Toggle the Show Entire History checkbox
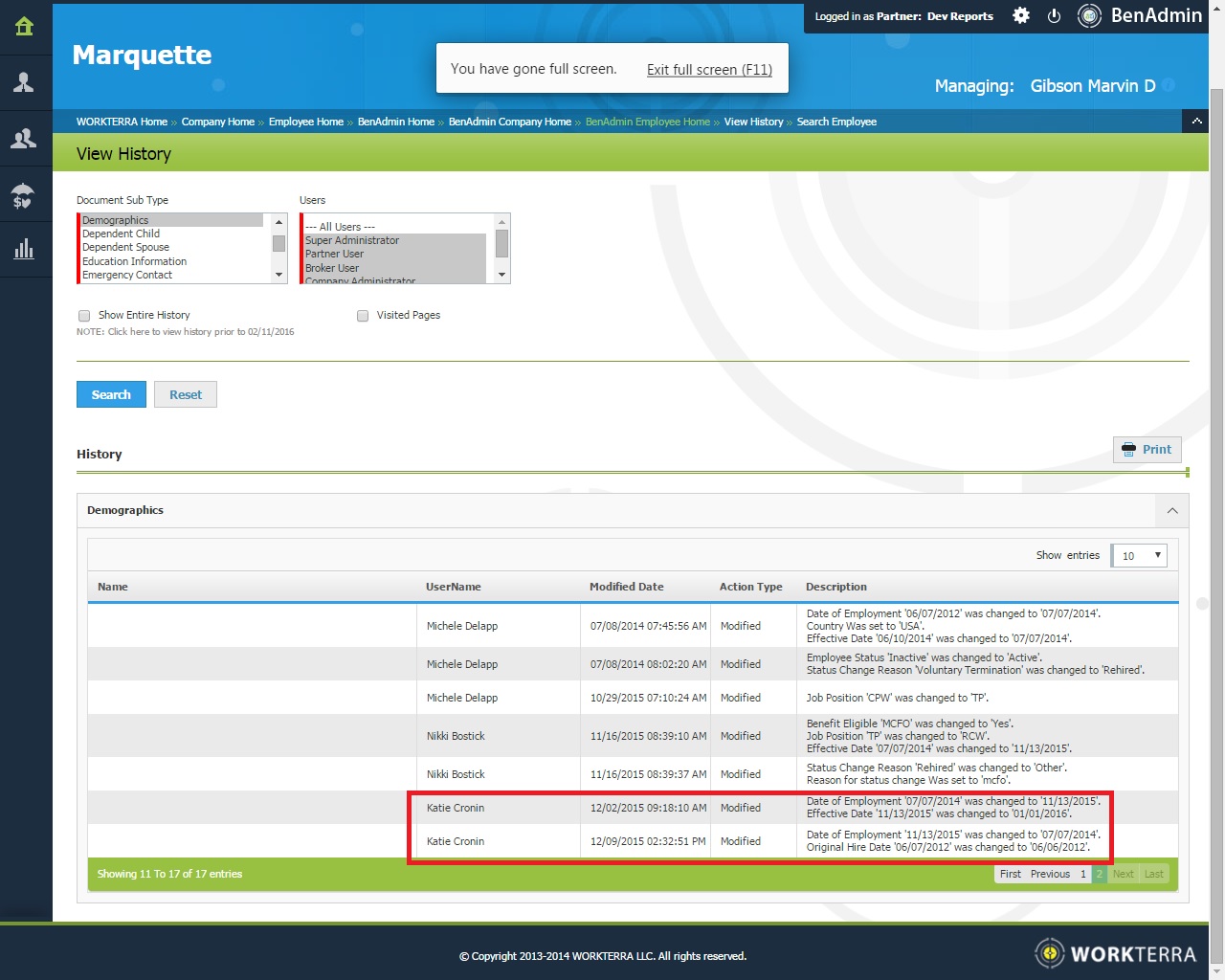The width and height of the screenshot is (1225, 980). (84, 316)
